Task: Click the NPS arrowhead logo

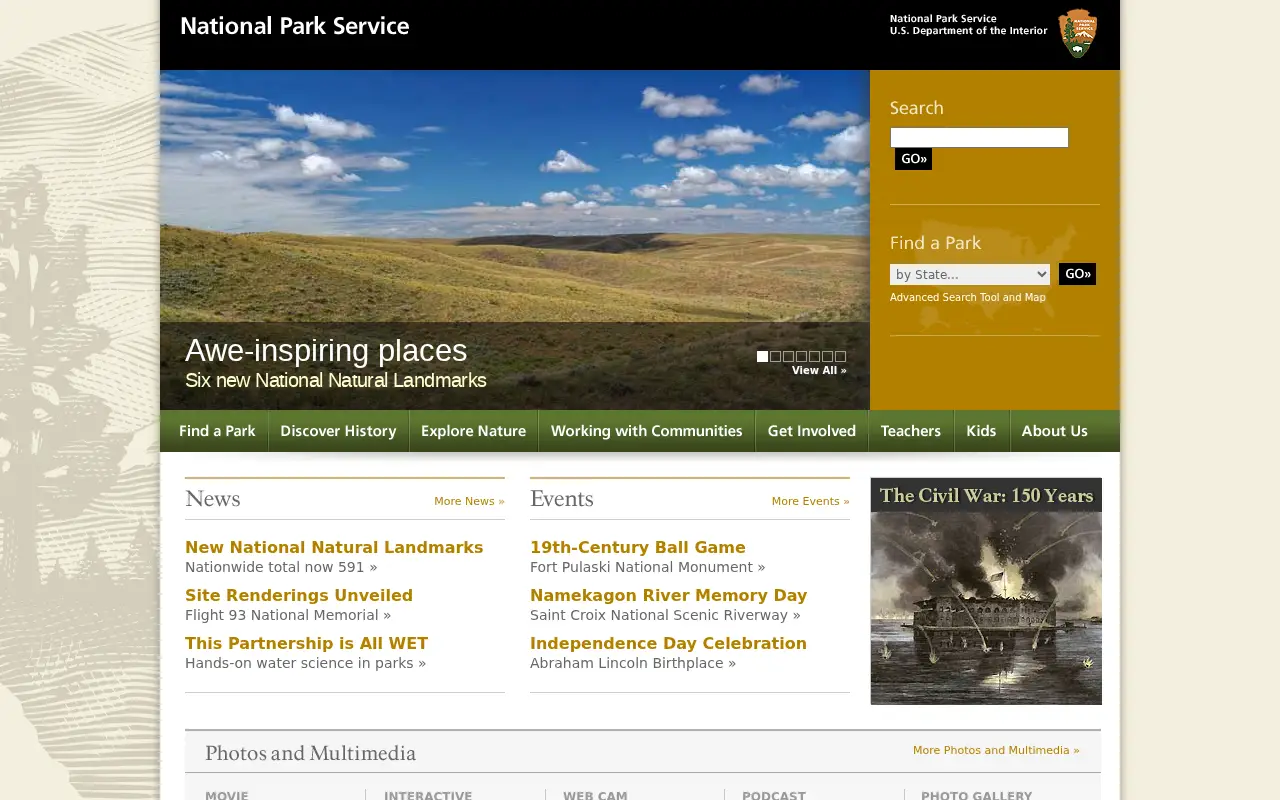Action: (x=1078, y=33)
